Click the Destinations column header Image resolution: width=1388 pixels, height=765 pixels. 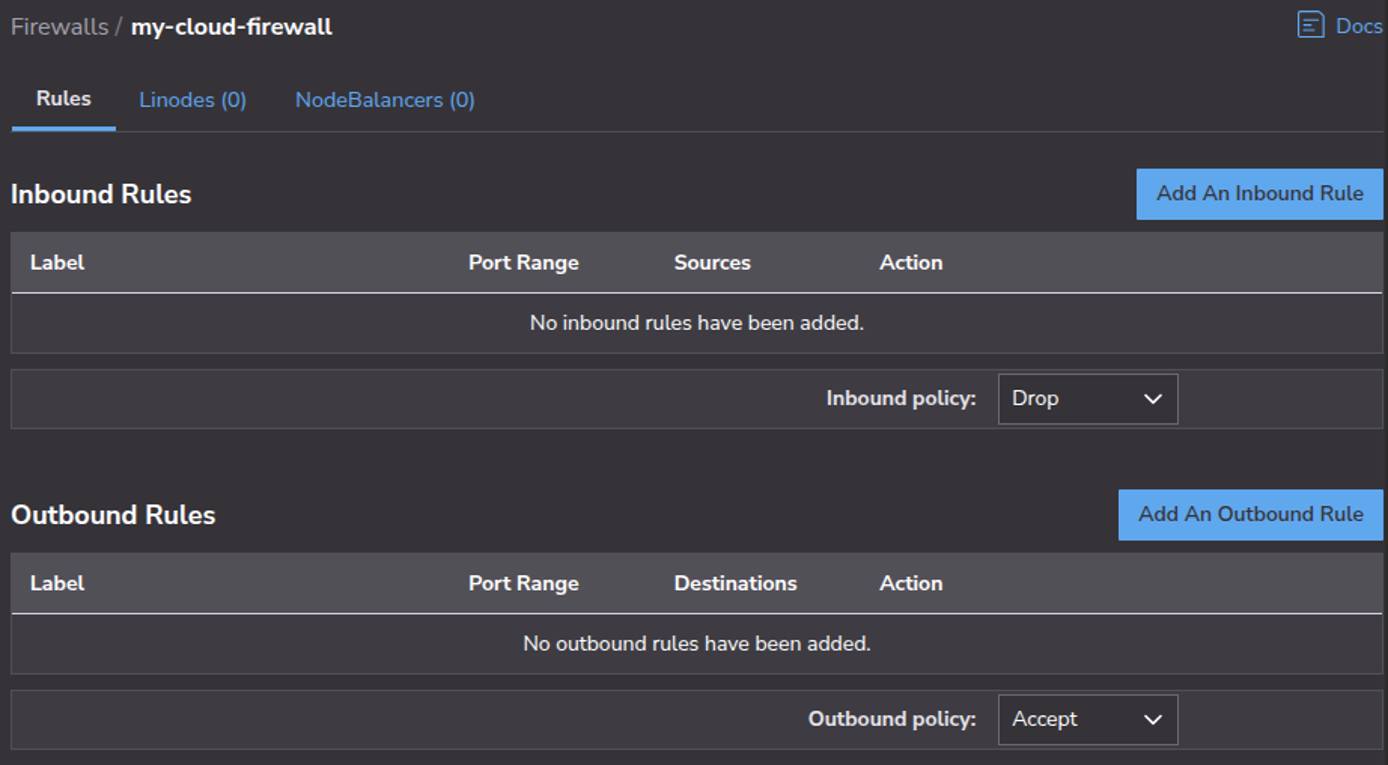click(x=735, y=583)
